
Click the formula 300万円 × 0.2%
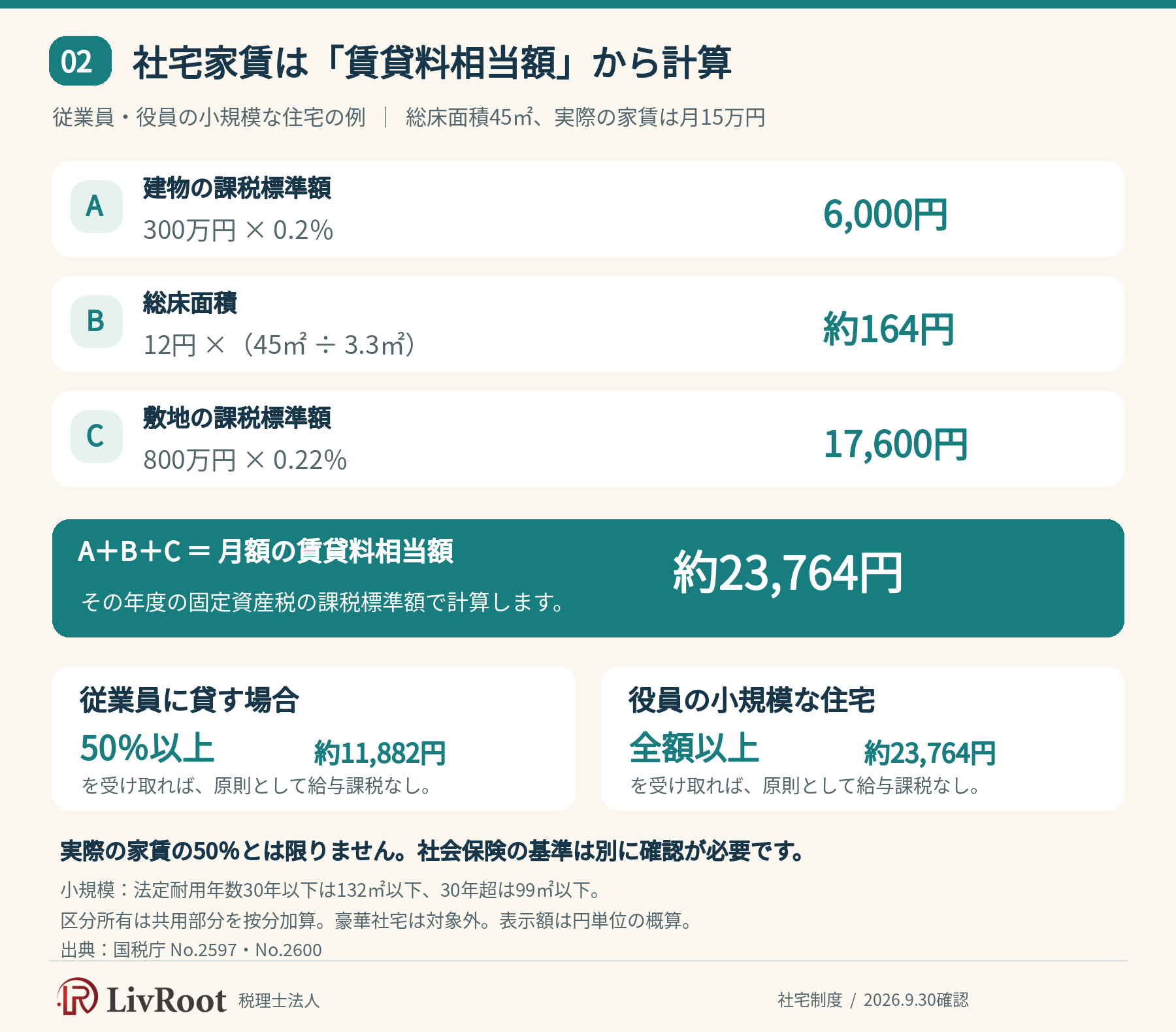pyautogui.click(x=238, y=231)
